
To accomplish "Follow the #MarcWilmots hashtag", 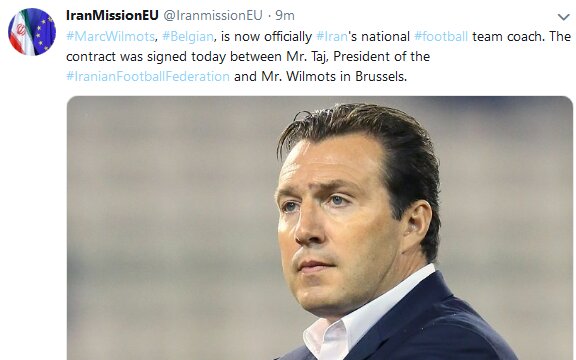I will 110,36.
